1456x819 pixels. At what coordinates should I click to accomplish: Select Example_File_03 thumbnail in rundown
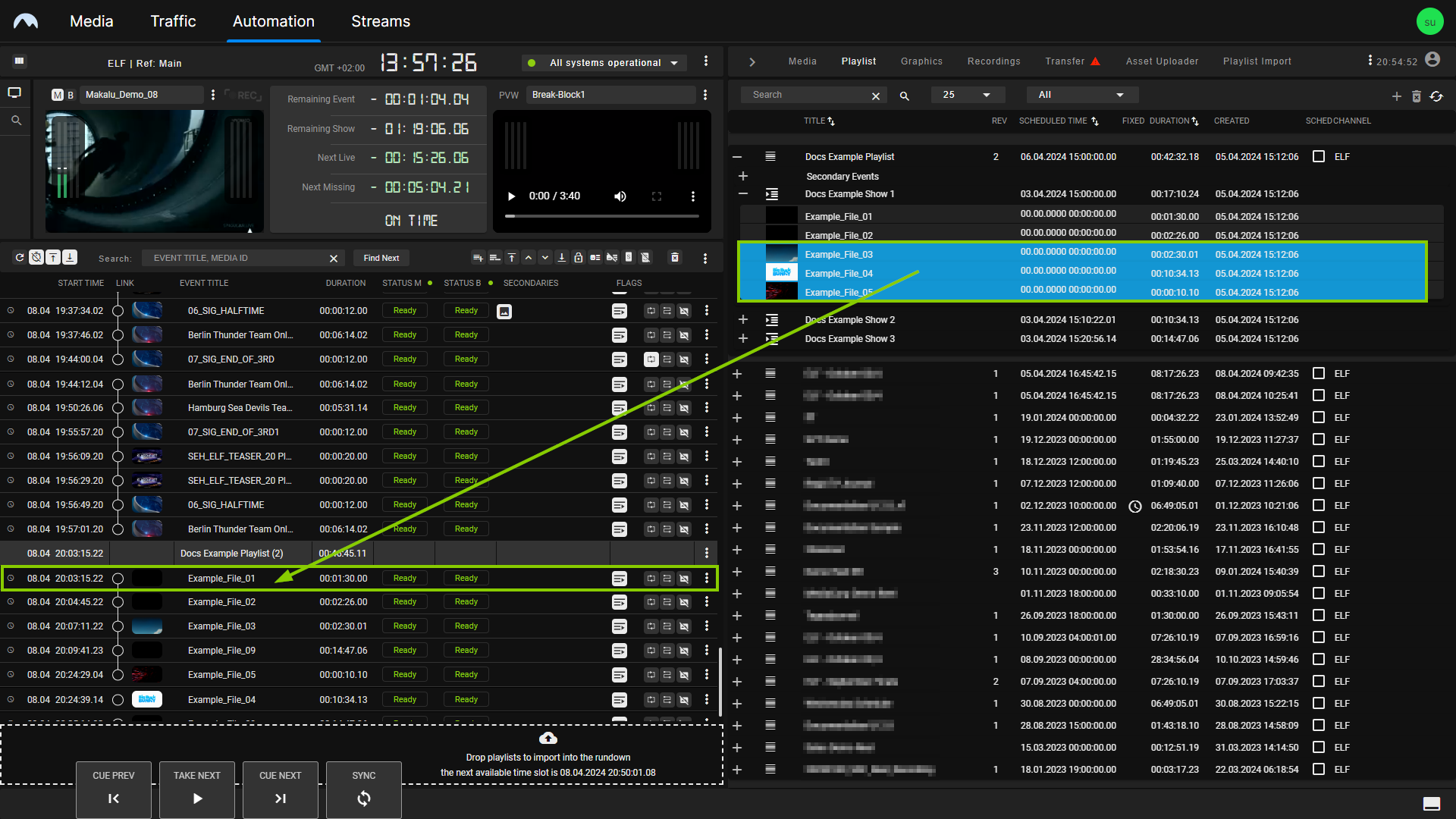[x=147, y=626]
